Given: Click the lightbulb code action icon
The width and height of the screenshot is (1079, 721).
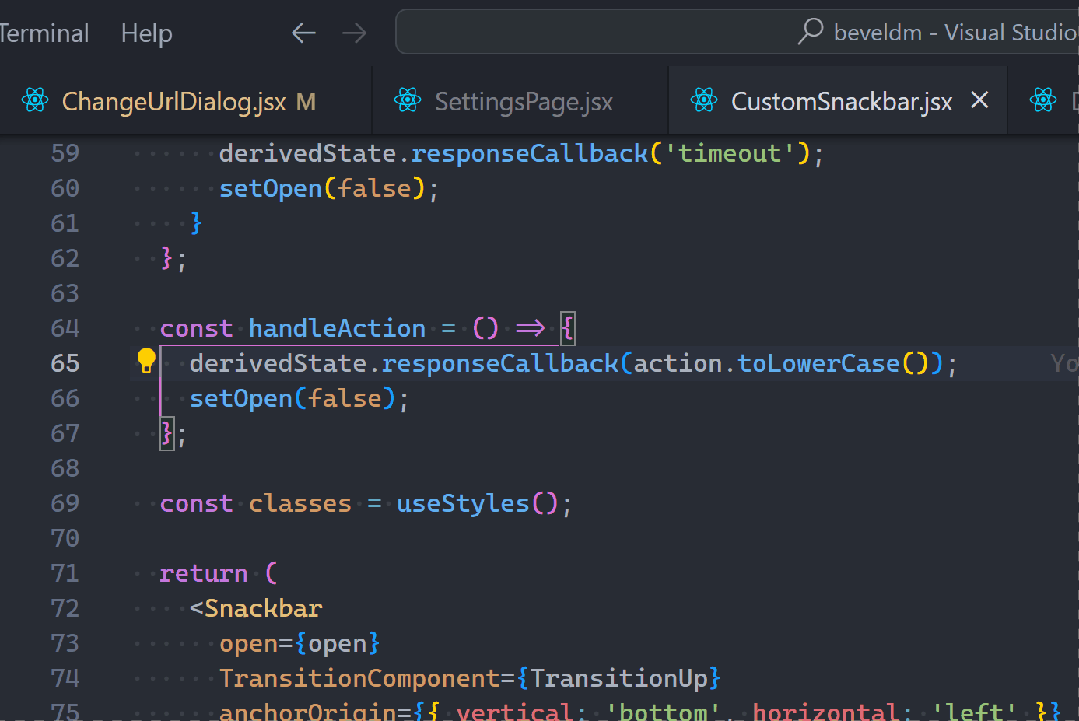Looking at the screenshot, I should (x=146, y=361).
